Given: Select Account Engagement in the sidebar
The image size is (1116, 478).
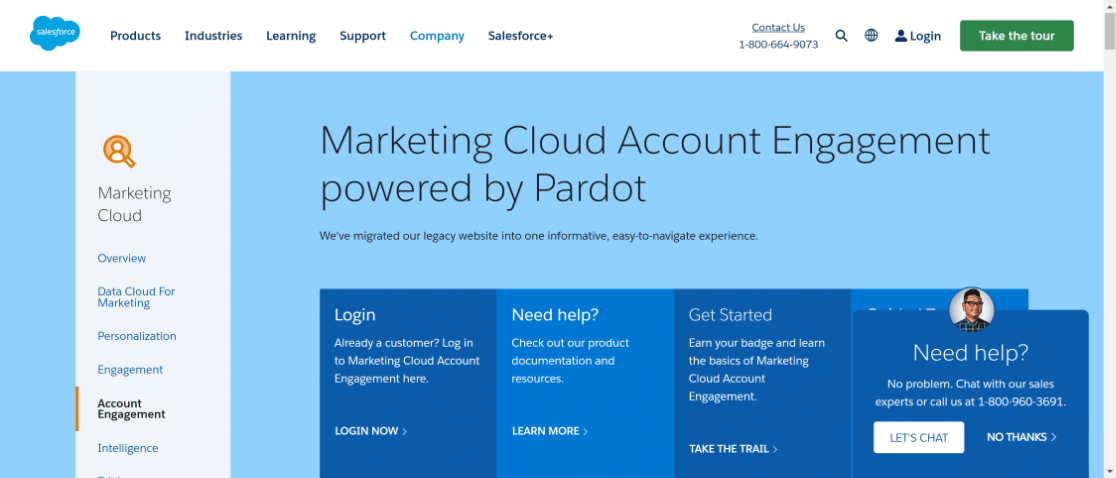Looking at the screenshot, I should tap(131, 409).
